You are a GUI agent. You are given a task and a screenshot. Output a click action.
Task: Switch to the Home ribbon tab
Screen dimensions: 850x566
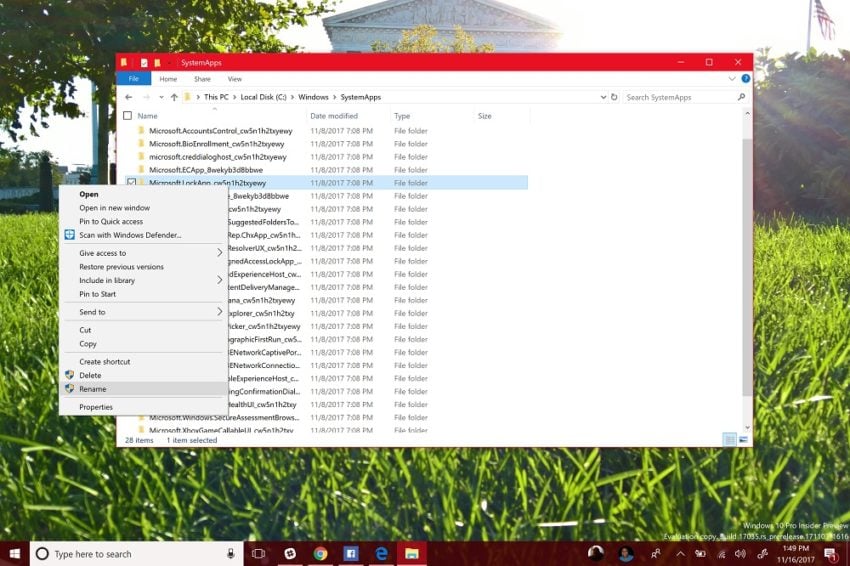point(168,79)
